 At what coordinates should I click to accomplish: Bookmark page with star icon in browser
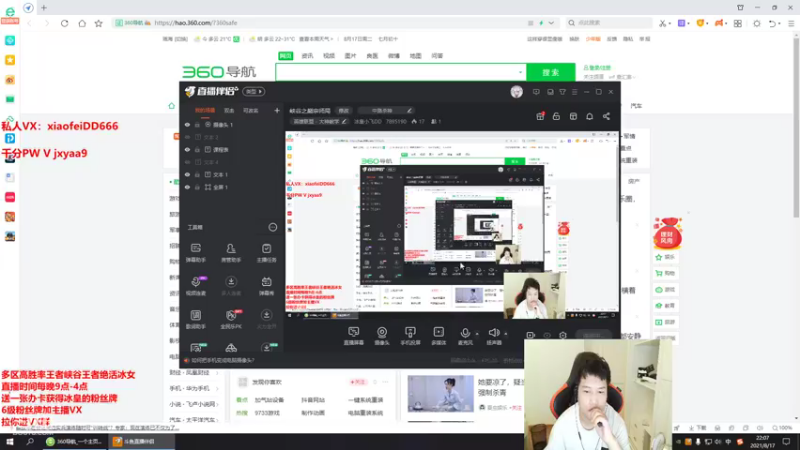(98, 23)
